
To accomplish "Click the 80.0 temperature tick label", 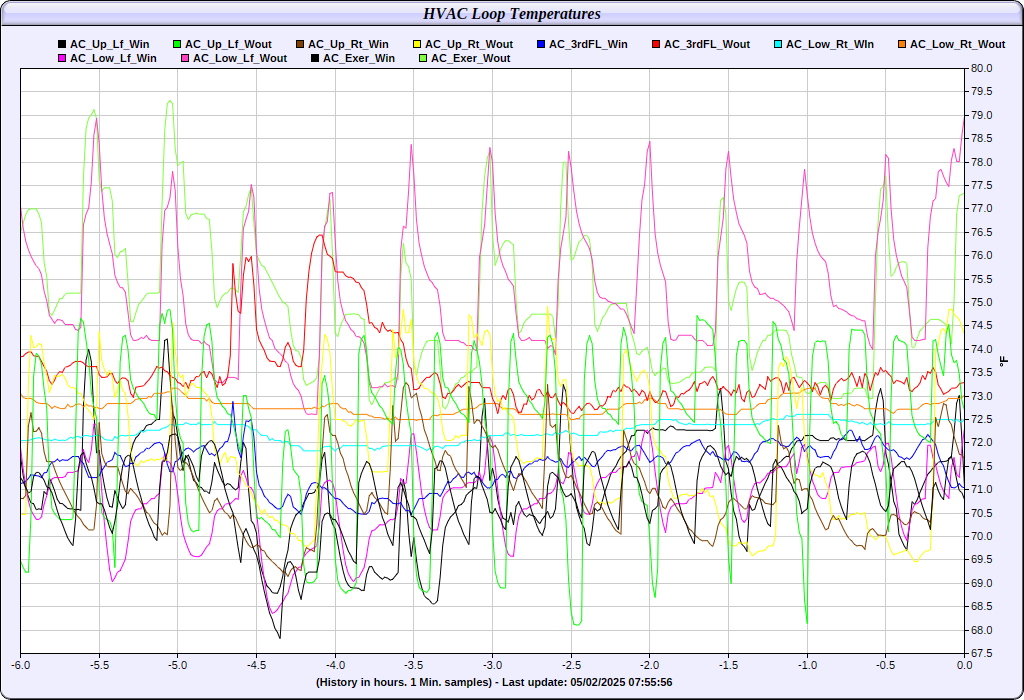I will pos(982,69).
